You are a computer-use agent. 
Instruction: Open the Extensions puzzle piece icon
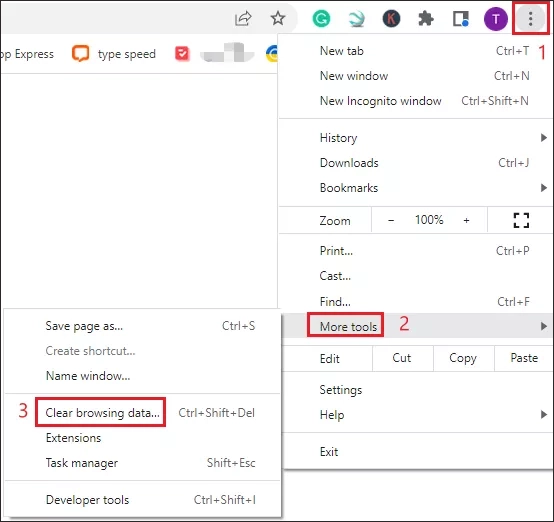coord(426,18)
